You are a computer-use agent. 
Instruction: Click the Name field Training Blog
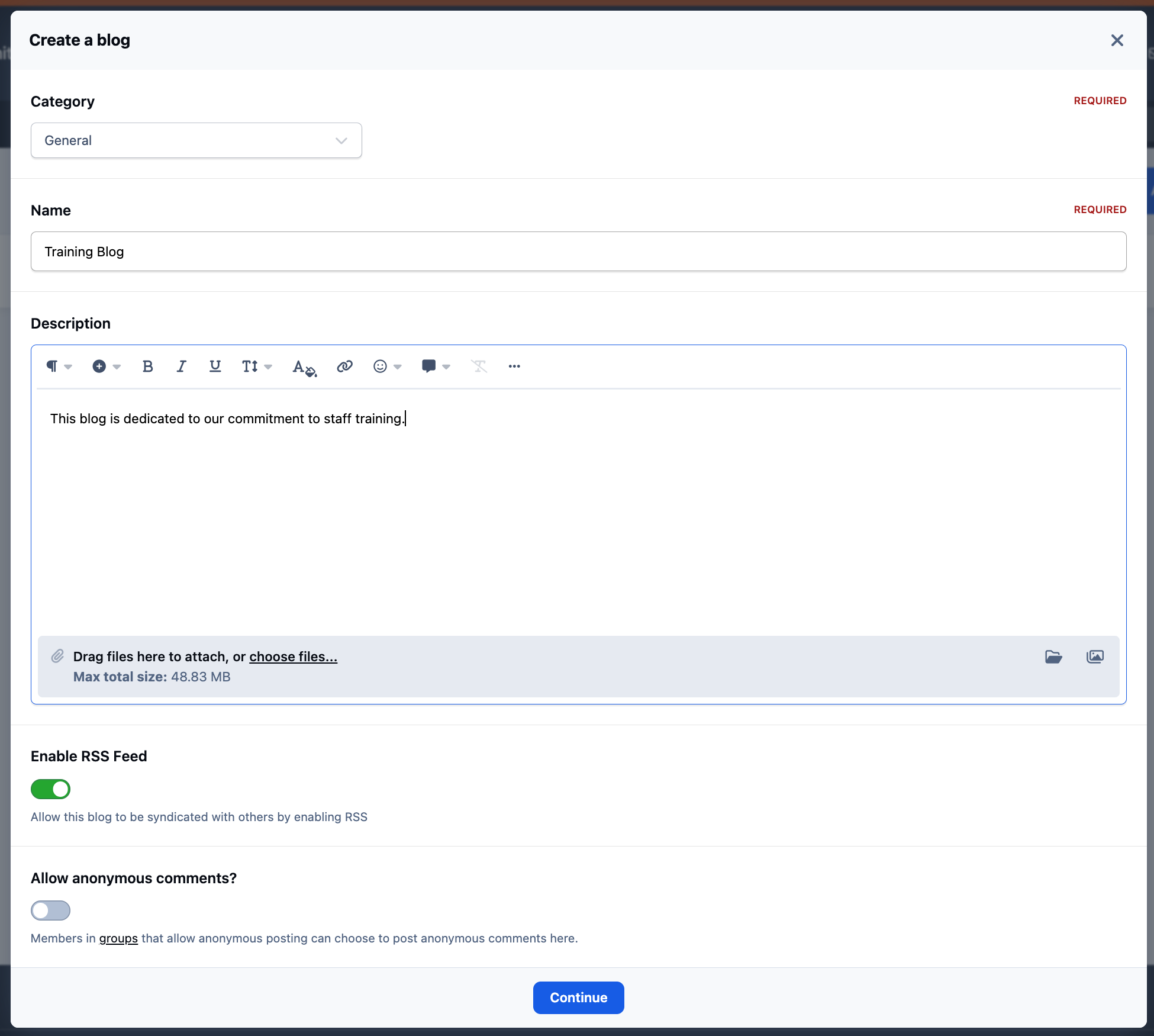(578, 252)
